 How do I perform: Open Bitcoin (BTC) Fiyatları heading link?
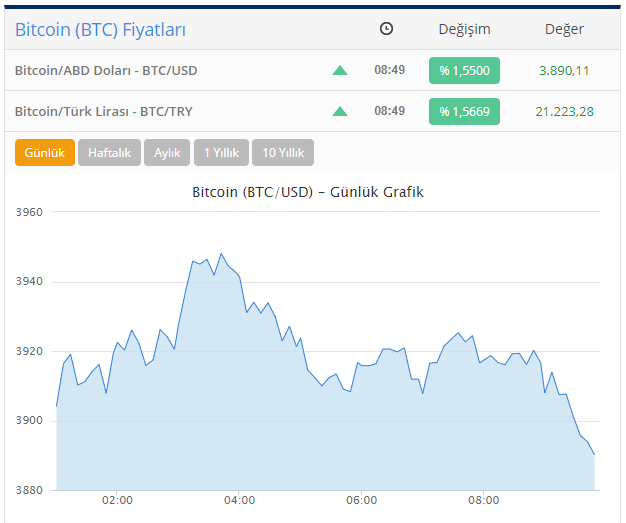pos(100,30)
